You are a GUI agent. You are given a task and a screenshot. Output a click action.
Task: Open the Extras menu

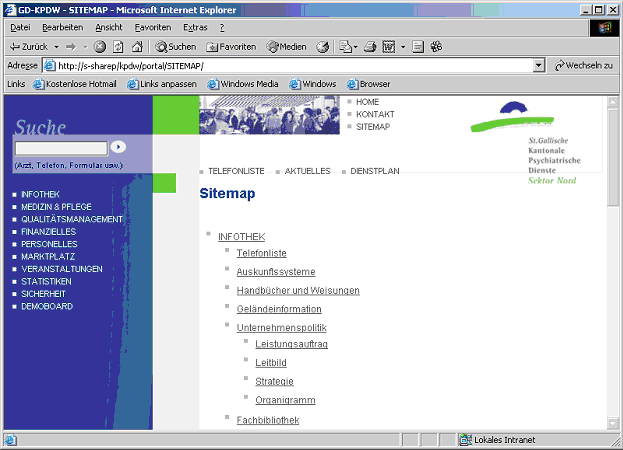[x=195, y=27]
